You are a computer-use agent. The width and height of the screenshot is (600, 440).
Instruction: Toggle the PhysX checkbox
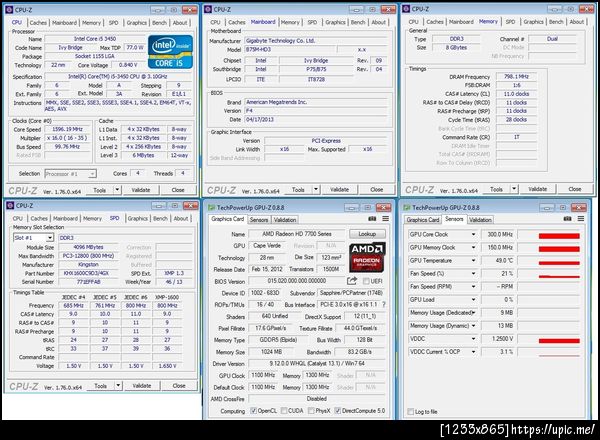[x=311, y=411]
